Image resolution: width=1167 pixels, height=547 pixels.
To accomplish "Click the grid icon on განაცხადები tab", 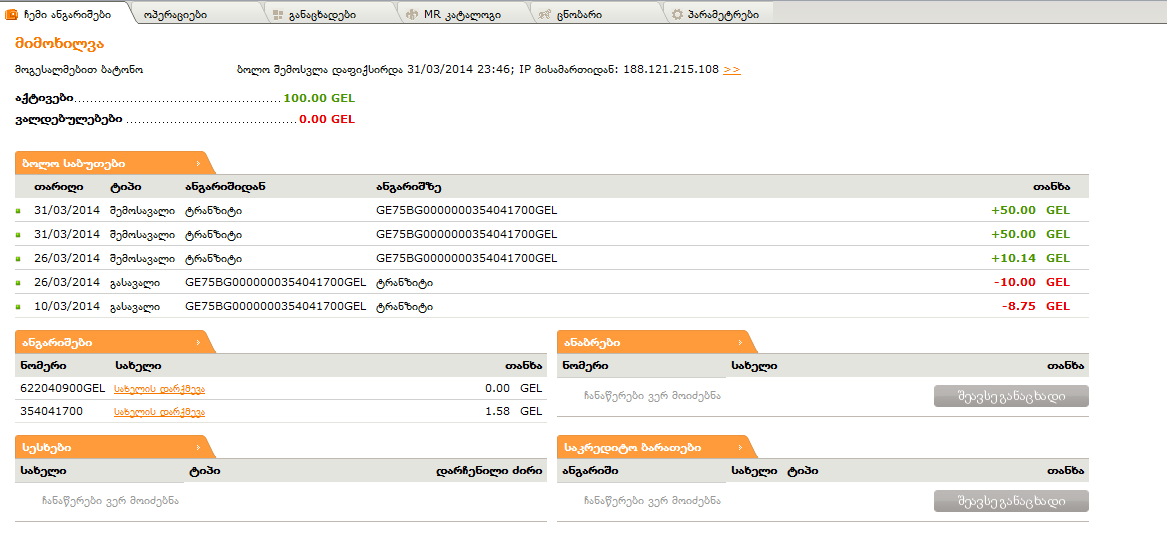I will 277,14.
